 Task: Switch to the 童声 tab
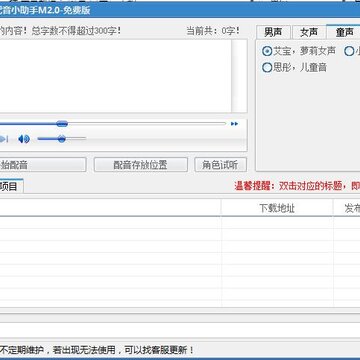click(344, 32)
